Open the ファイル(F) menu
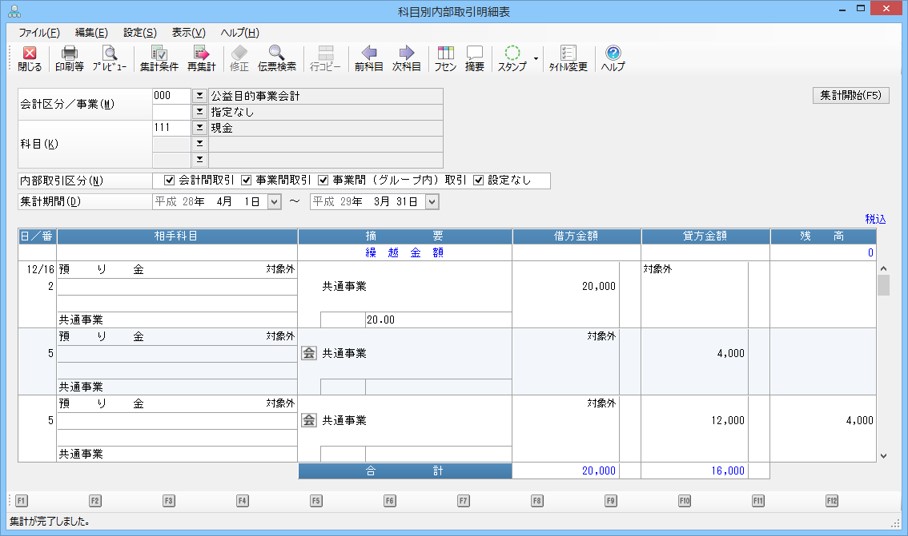 pyautogui.click(x=39, y=33)
